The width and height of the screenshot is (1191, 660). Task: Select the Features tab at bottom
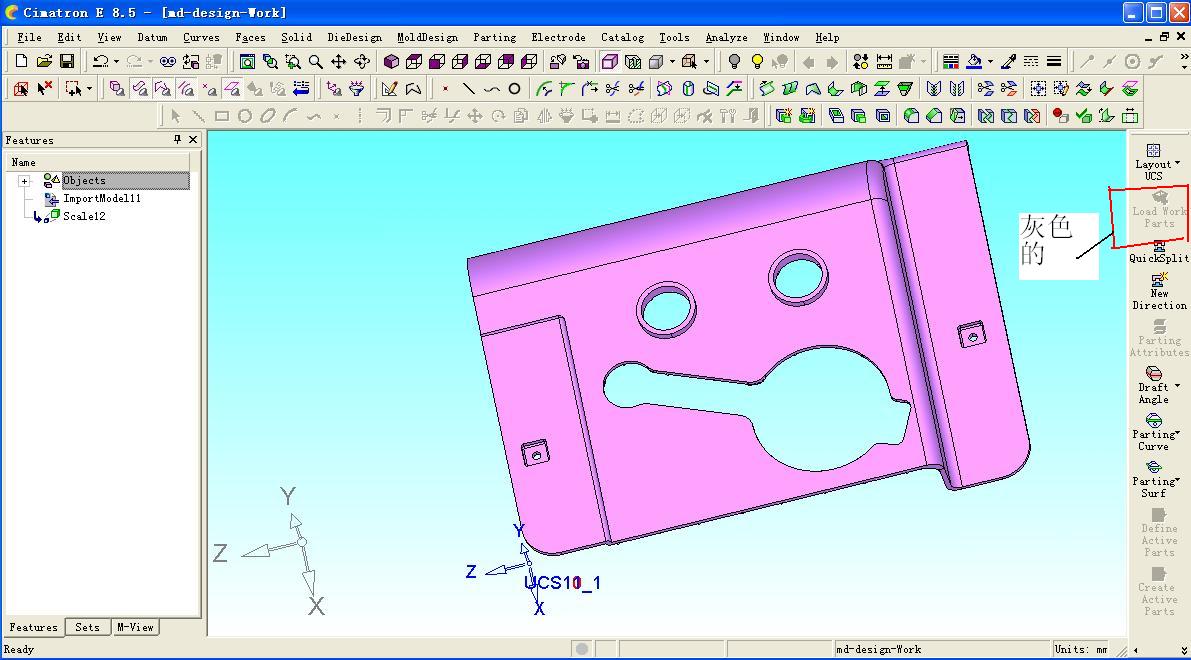pyautogui.click(x=33, y=627)
